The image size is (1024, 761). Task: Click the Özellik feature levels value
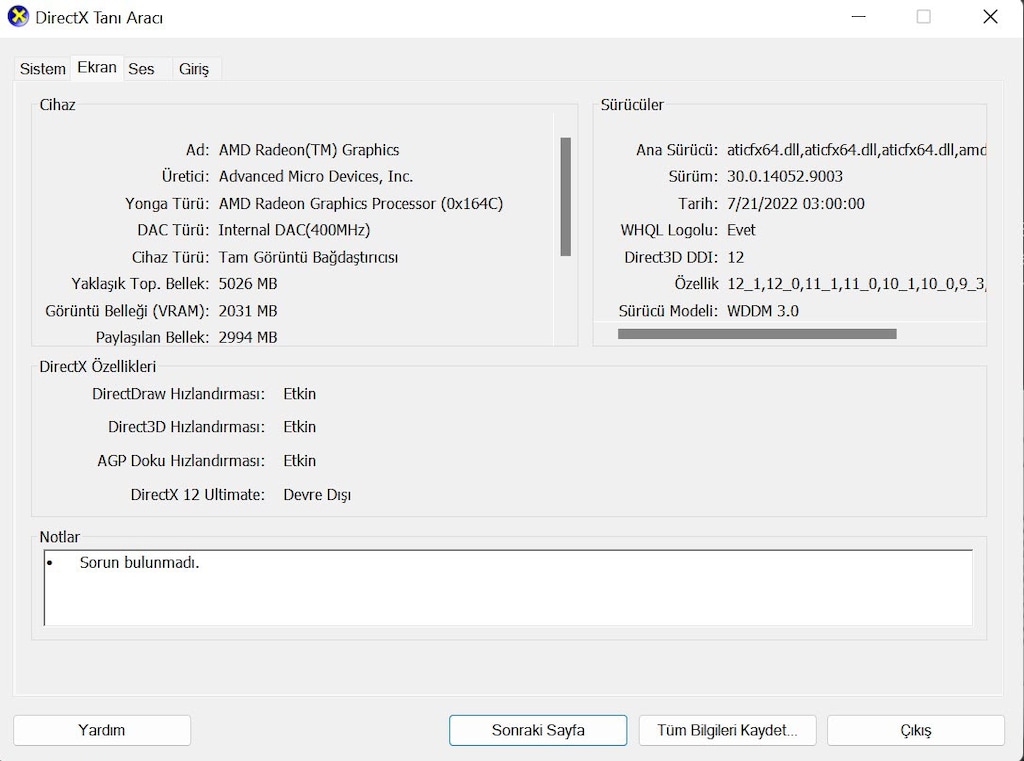(856, 284)
